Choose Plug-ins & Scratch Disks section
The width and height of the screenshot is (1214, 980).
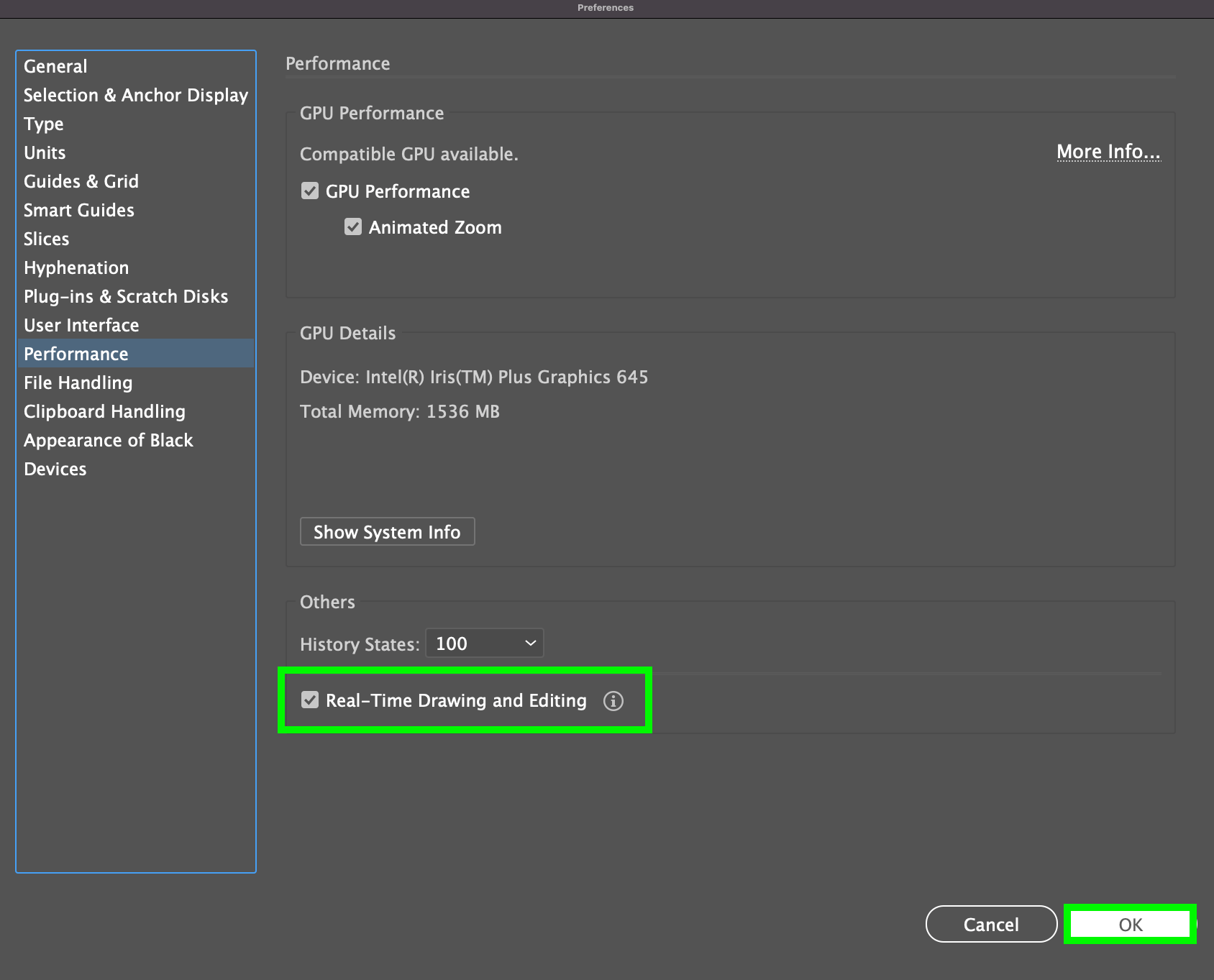(126, 296)
